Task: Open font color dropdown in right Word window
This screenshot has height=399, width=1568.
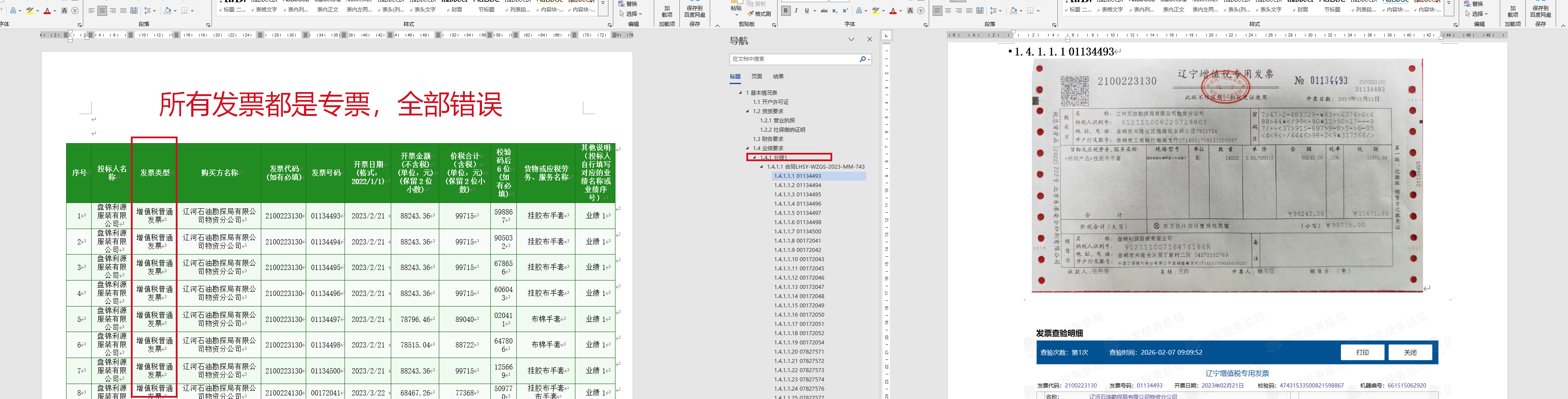Action: 901,11
